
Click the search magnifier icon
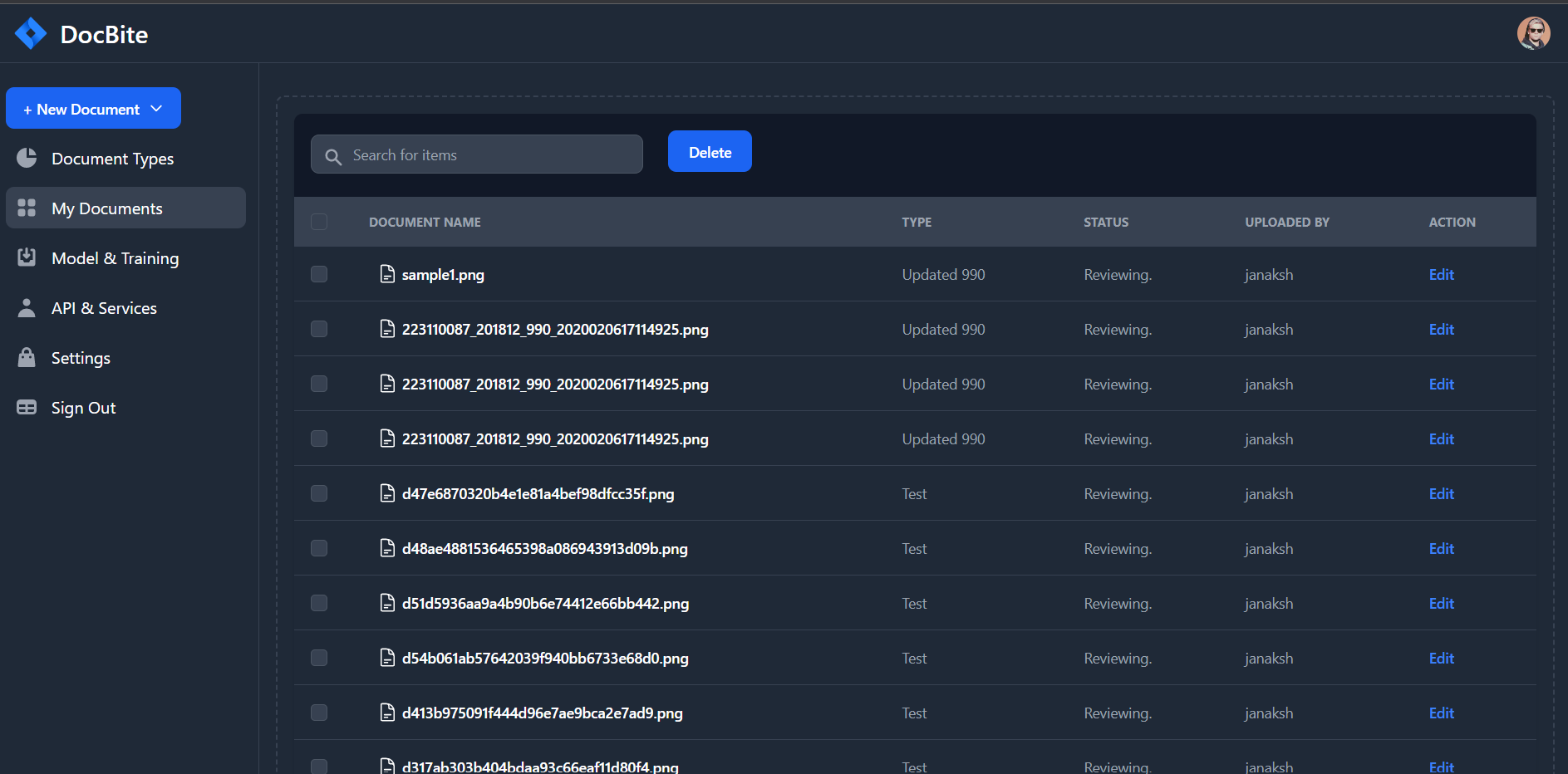(x=333, y=156)
